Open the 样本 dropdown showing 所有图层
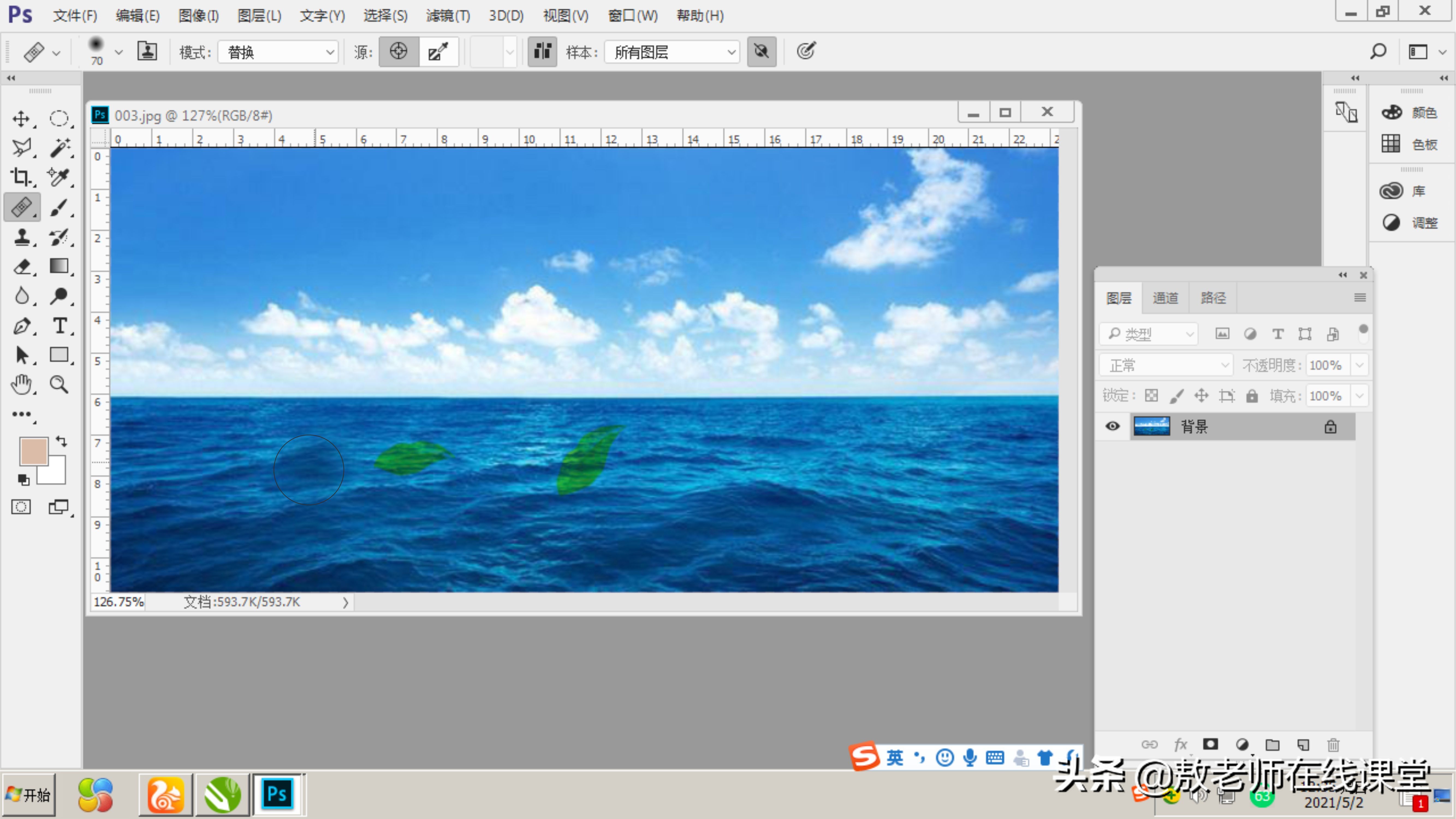The width and height of the screenshot is (1456, 819). tap(672, 52)
